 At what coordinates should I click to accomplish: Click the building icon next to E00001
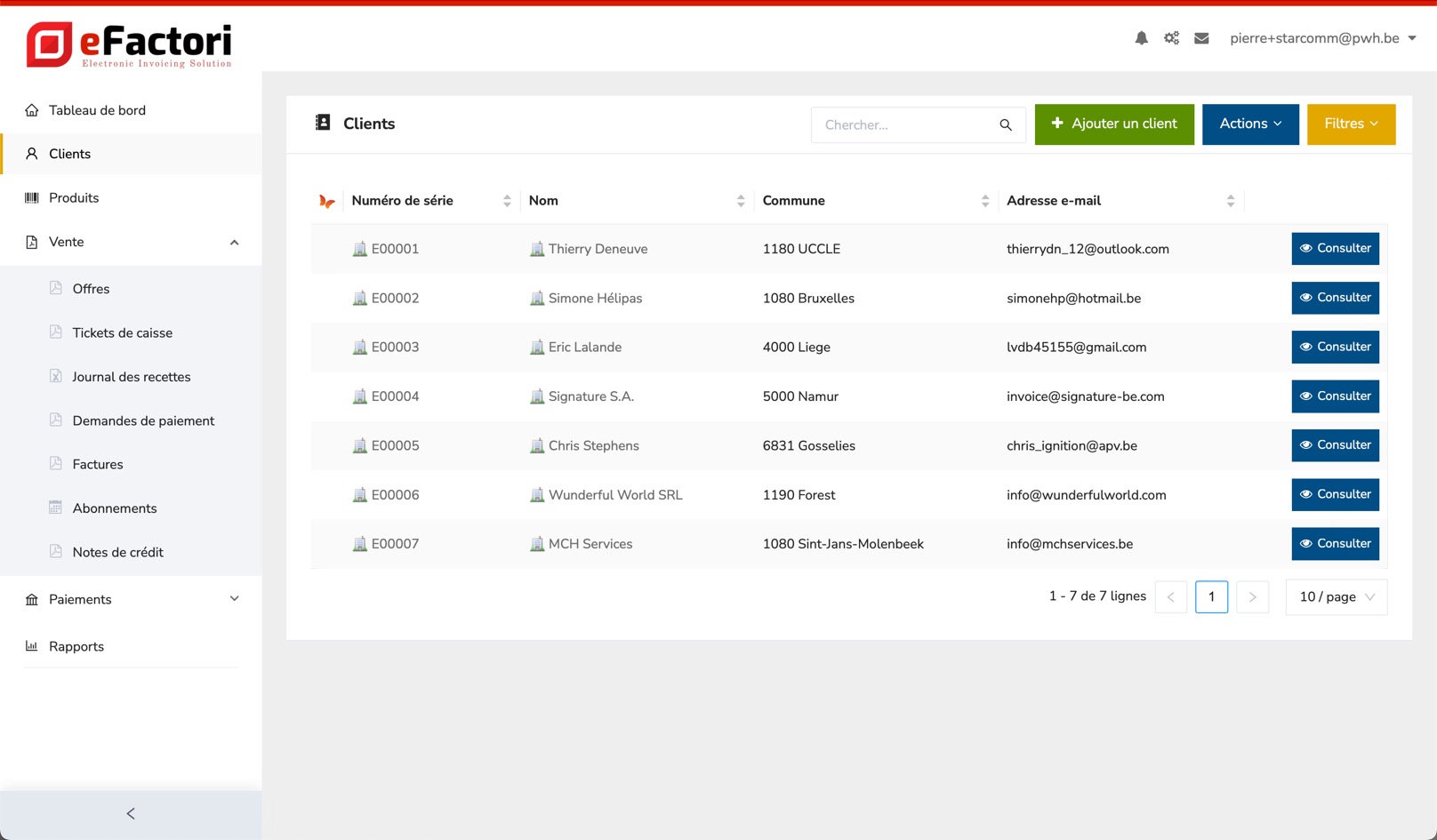point(359,249)
